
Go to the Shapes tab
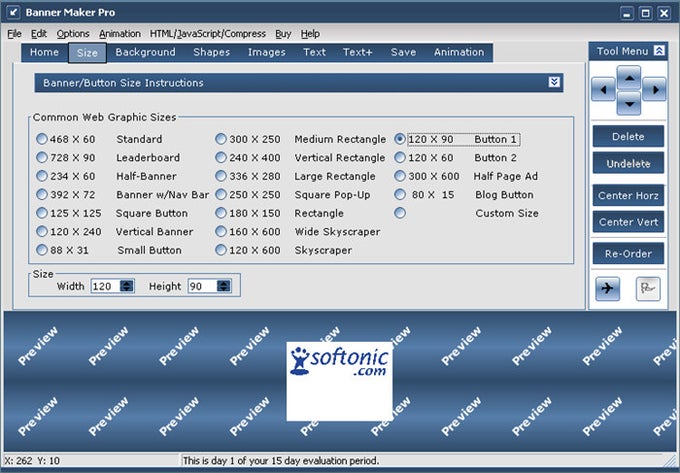tap(212, 52)
